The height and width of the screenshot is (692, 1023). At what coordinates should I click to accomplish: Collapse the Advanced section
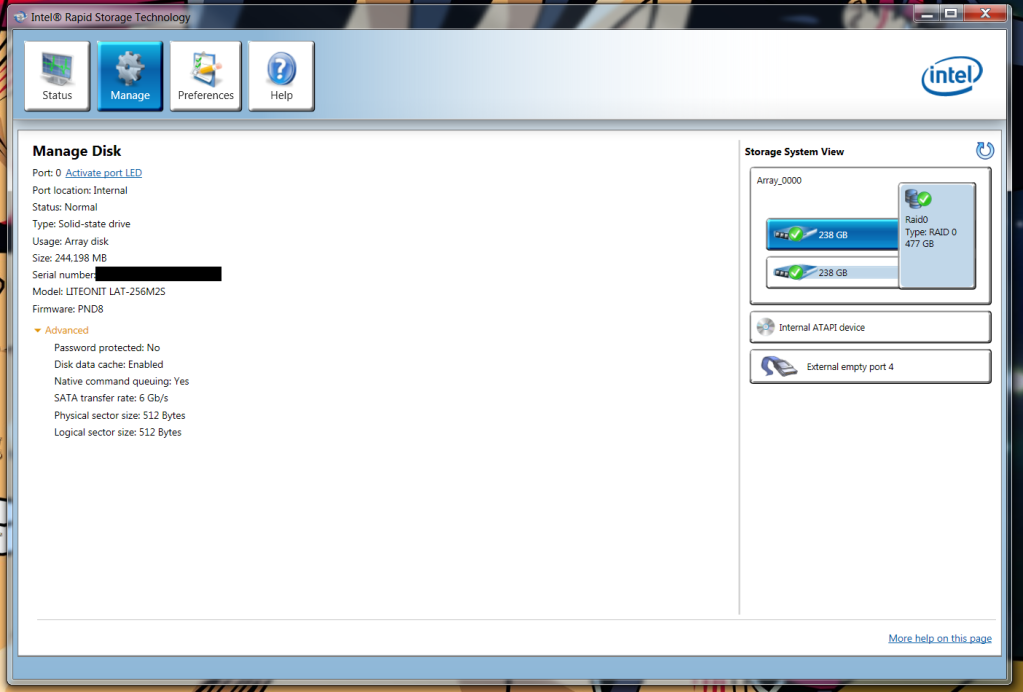point(61,330)
